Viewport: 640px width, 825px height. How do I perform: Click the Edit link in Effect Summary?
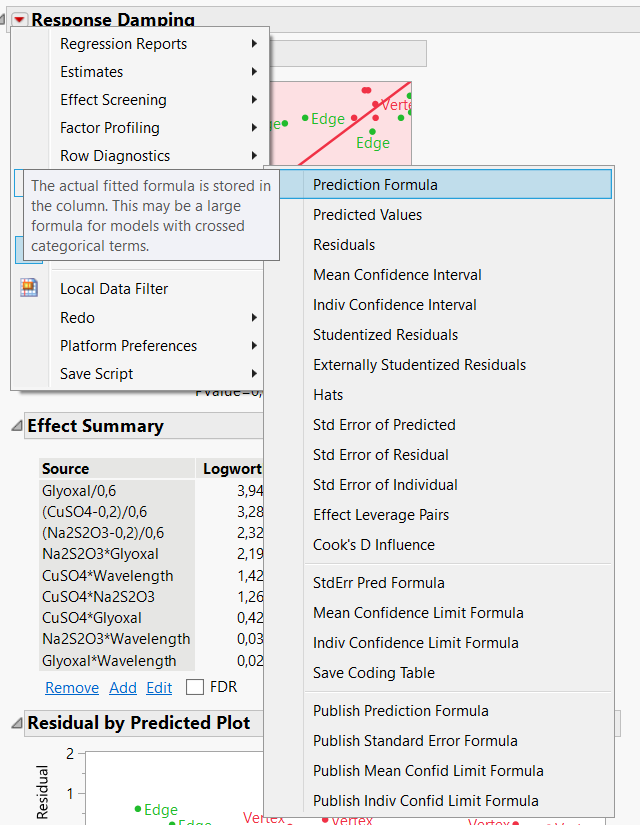(x=159, y=688)
